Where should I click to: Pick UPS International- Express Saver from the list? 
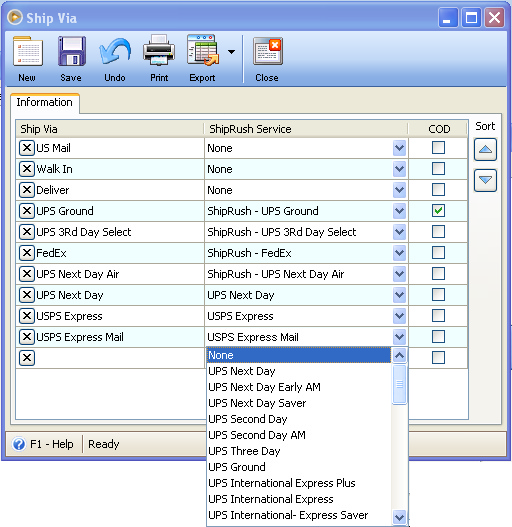point(299,515)
